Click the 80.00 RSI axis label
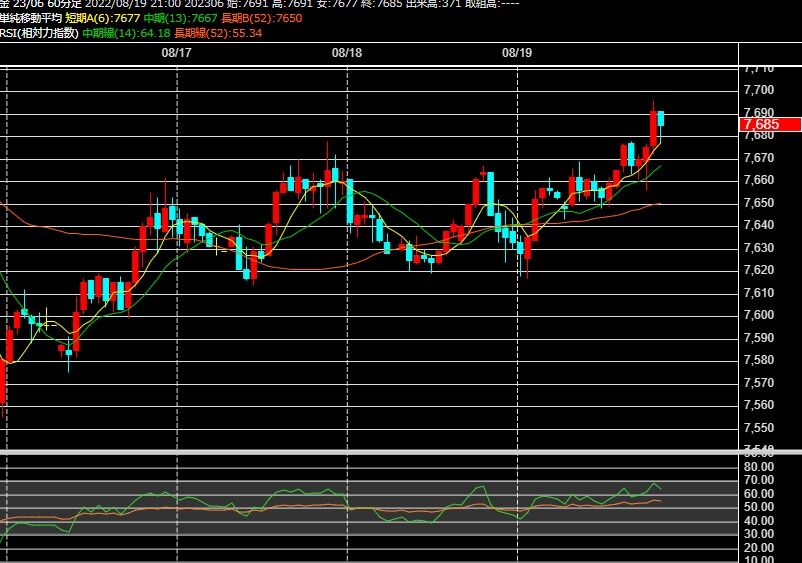802x563 pixels. (759, 466)
